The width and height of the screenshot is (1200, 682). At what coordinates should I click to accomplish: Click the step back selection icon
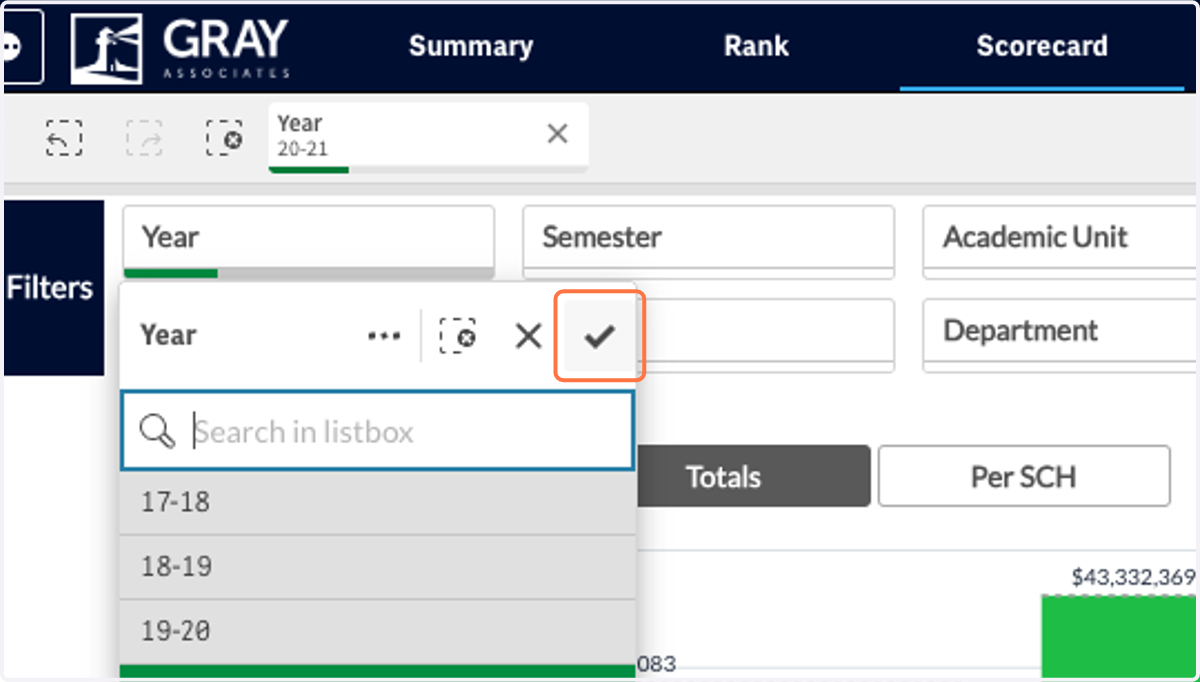[64, 139]
